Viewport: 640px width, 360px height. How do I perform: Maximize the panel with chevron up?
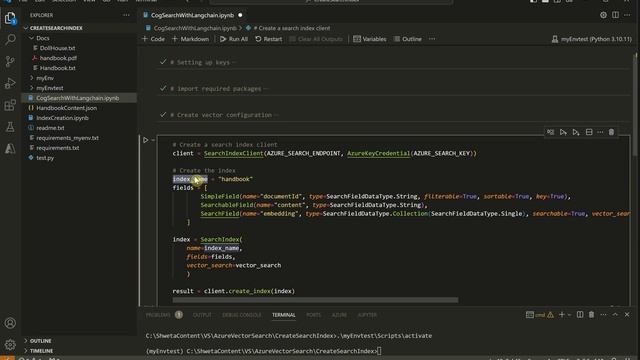click(615, 315)
